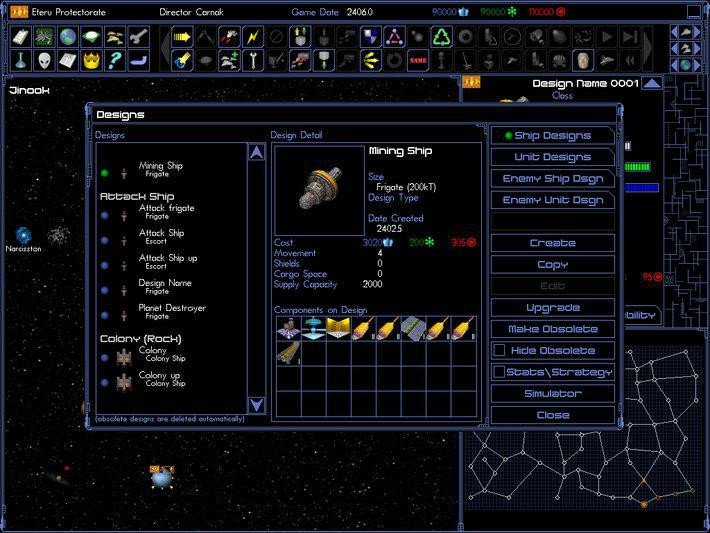Image resolution: width=710 pixels, height=533 pixels.
Task: Expand the command toolbar with left chevron
Action: 165,48
